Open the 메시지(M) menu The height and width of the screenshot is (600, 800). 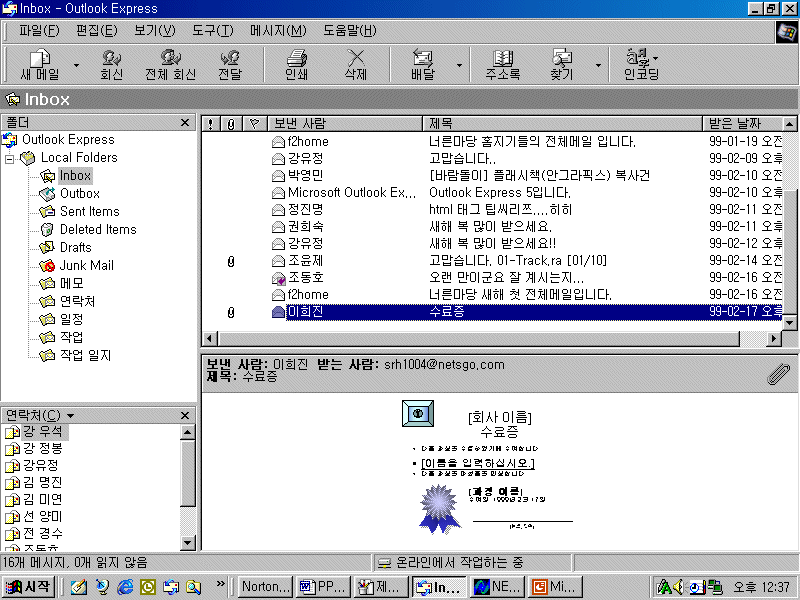(278, 31)
